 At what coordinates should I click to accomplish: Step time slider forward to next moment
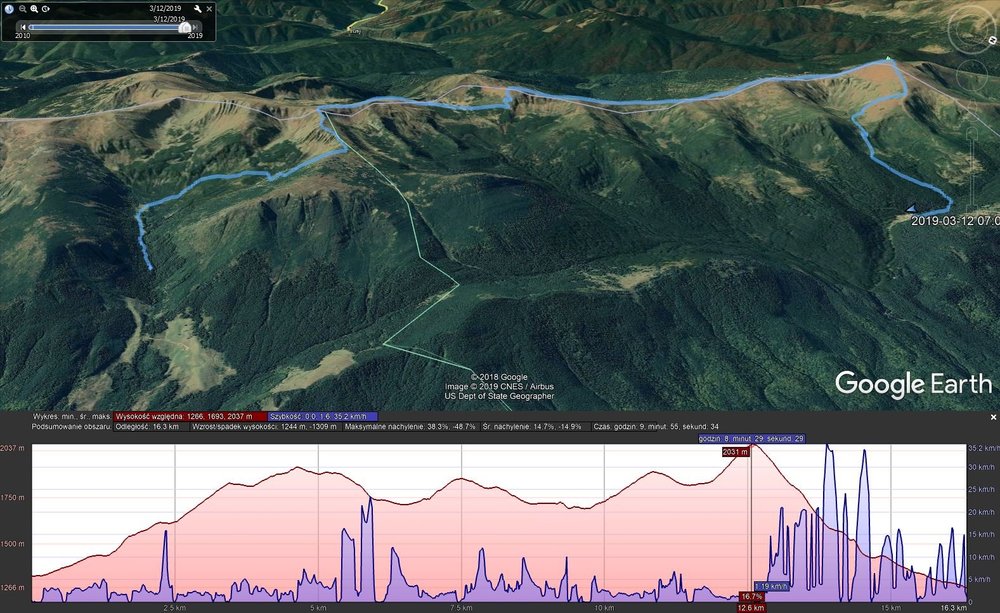(195, 27)
